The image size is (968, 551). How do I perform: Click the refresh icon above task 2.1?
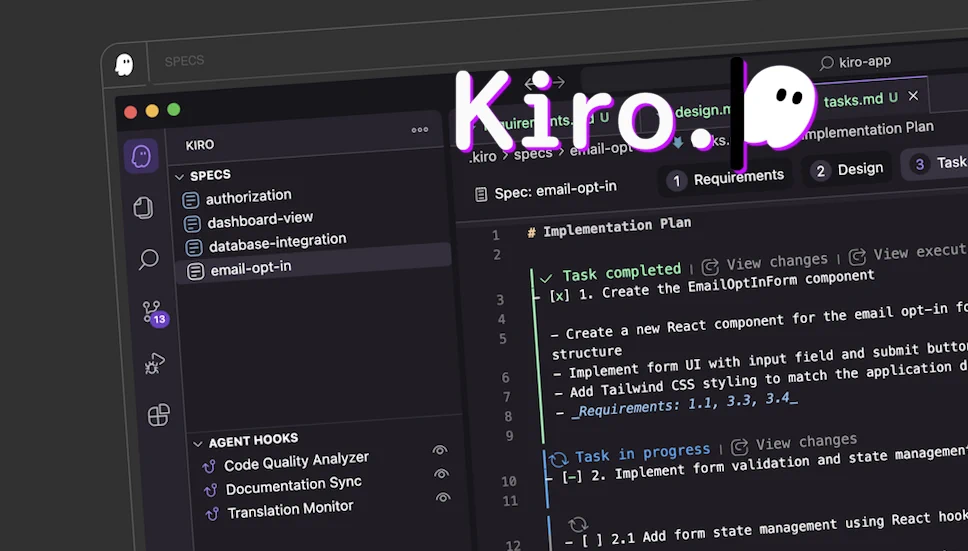tap(578, 524)
